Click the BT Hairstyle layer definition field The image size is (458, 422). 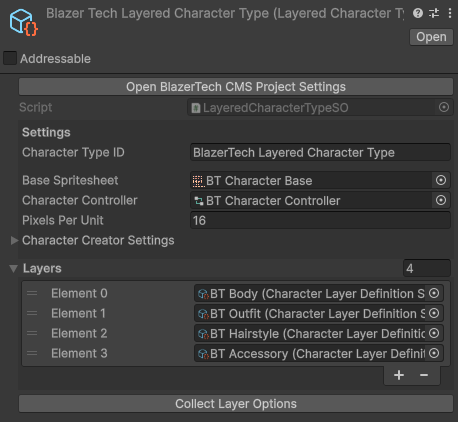(x=319, y=333)
